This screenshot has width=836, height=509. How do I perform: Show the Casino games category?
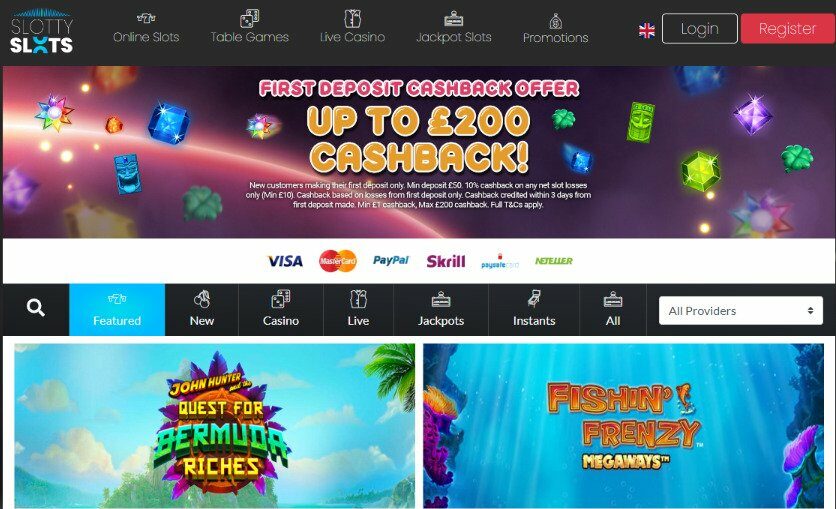click(x=281, y=310)
